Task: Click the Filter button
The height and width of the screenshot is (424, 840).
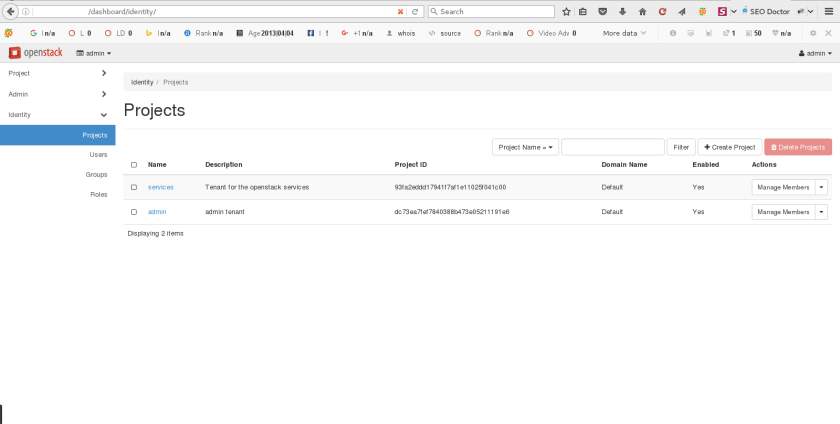Action: [x=681, y=147]
